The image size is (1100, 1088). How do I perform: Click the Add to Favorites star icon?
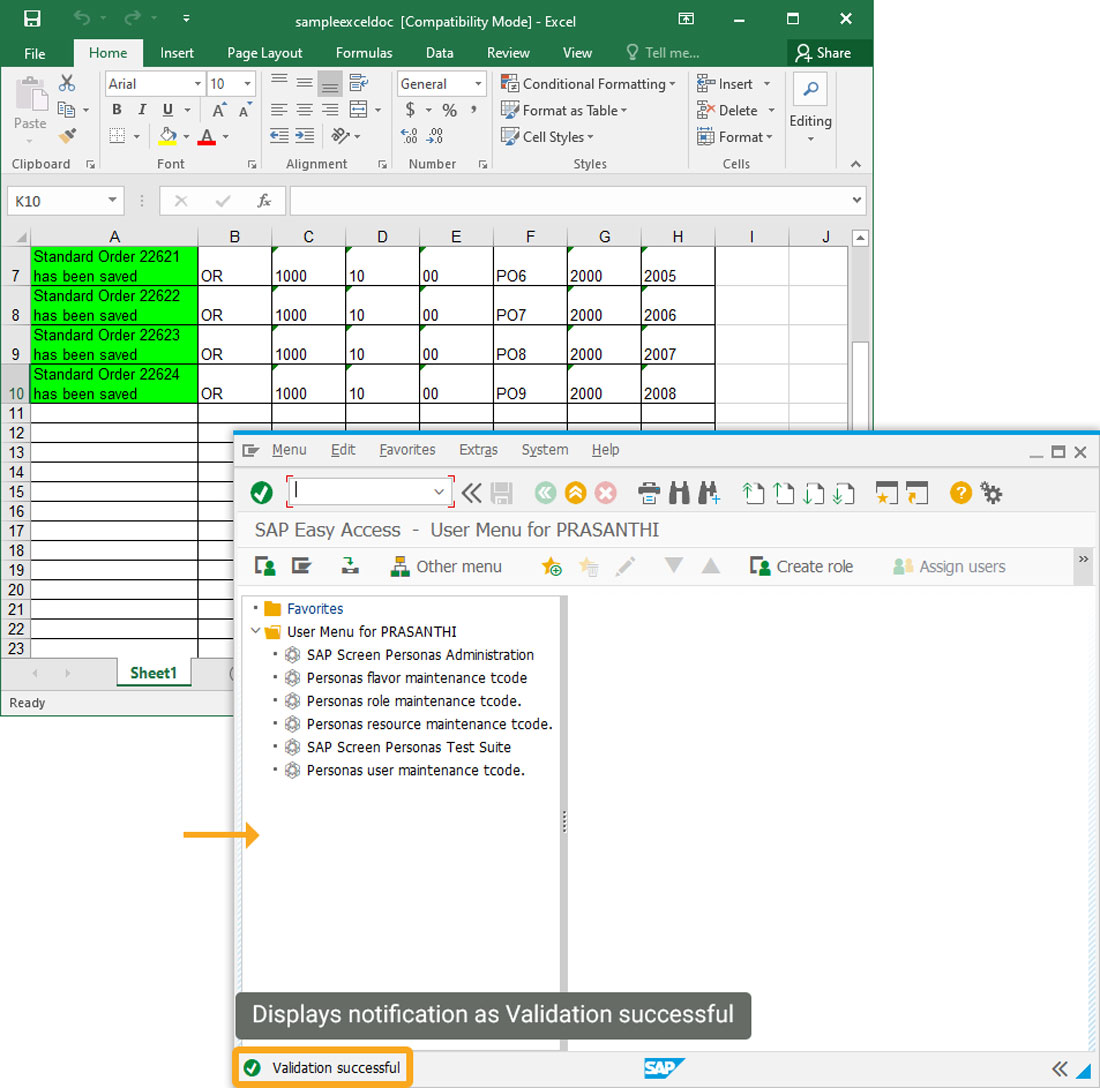point(551,566)
